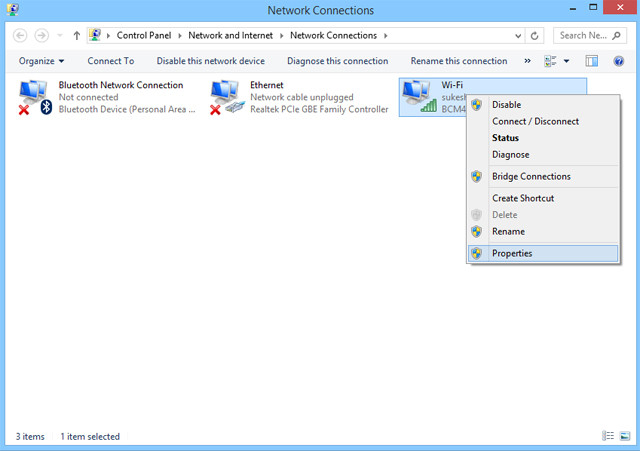640x451 pixels.
Task: Click the Bluetooth Network Connection icon
Action: coord(34,97)
